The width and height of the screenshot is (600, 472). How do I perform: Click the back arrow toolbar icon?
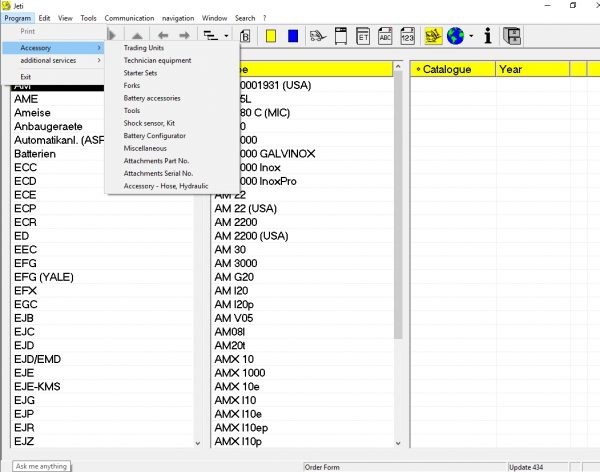[x=163, y=36]
